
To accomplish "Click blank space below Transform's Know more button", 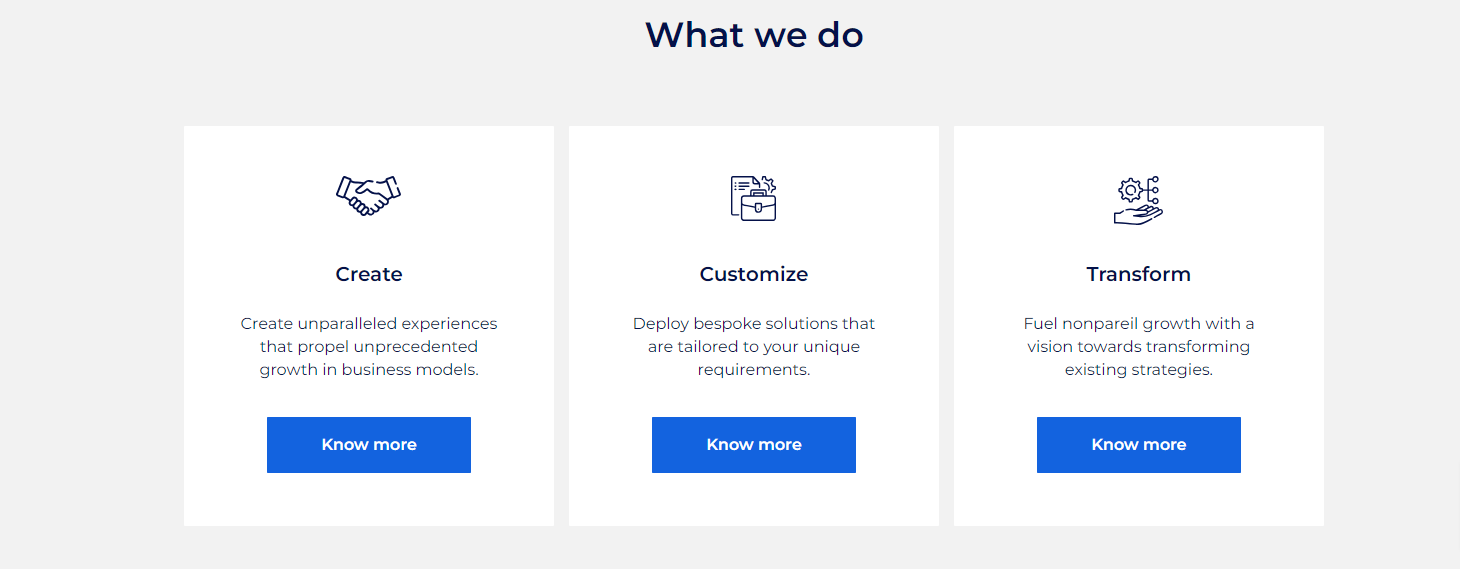I will tap(1138, 500).
